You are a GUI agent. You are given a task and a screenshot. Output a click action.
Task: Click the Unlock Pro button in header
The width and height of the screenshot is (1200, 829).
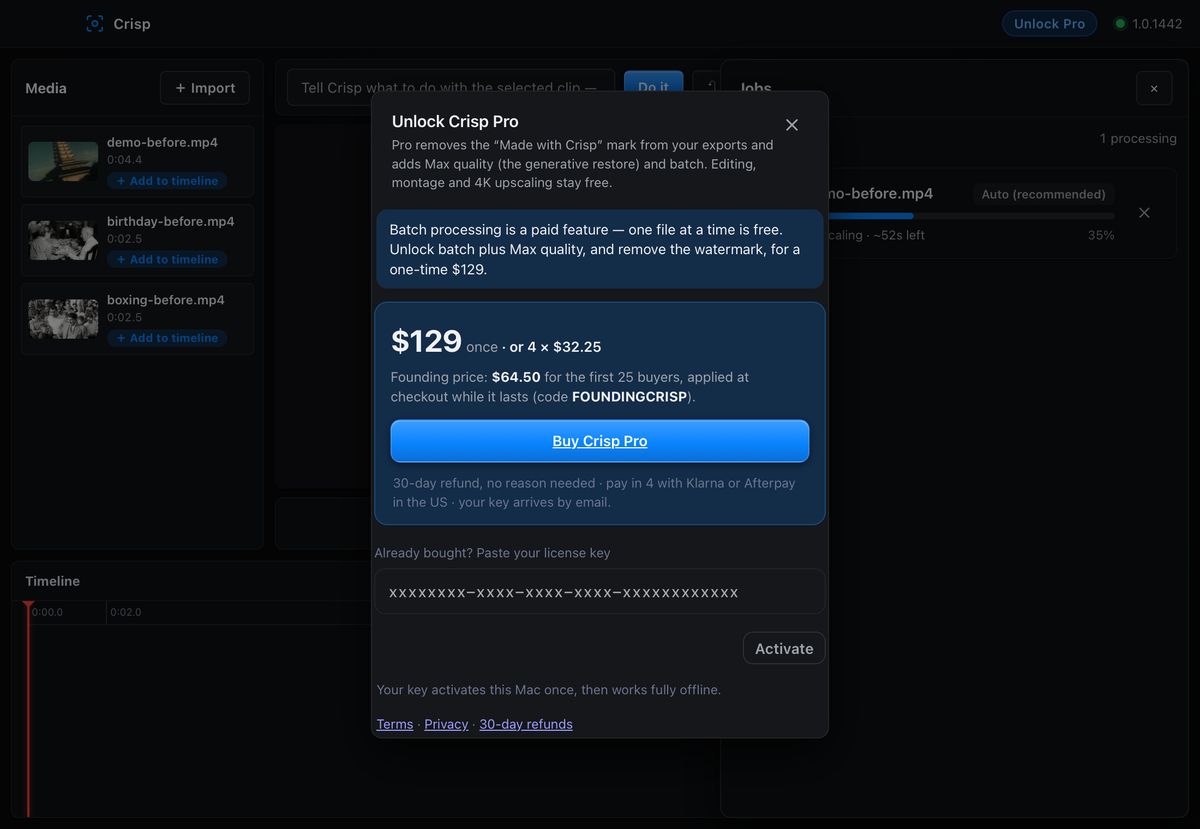pos(1049,23)
